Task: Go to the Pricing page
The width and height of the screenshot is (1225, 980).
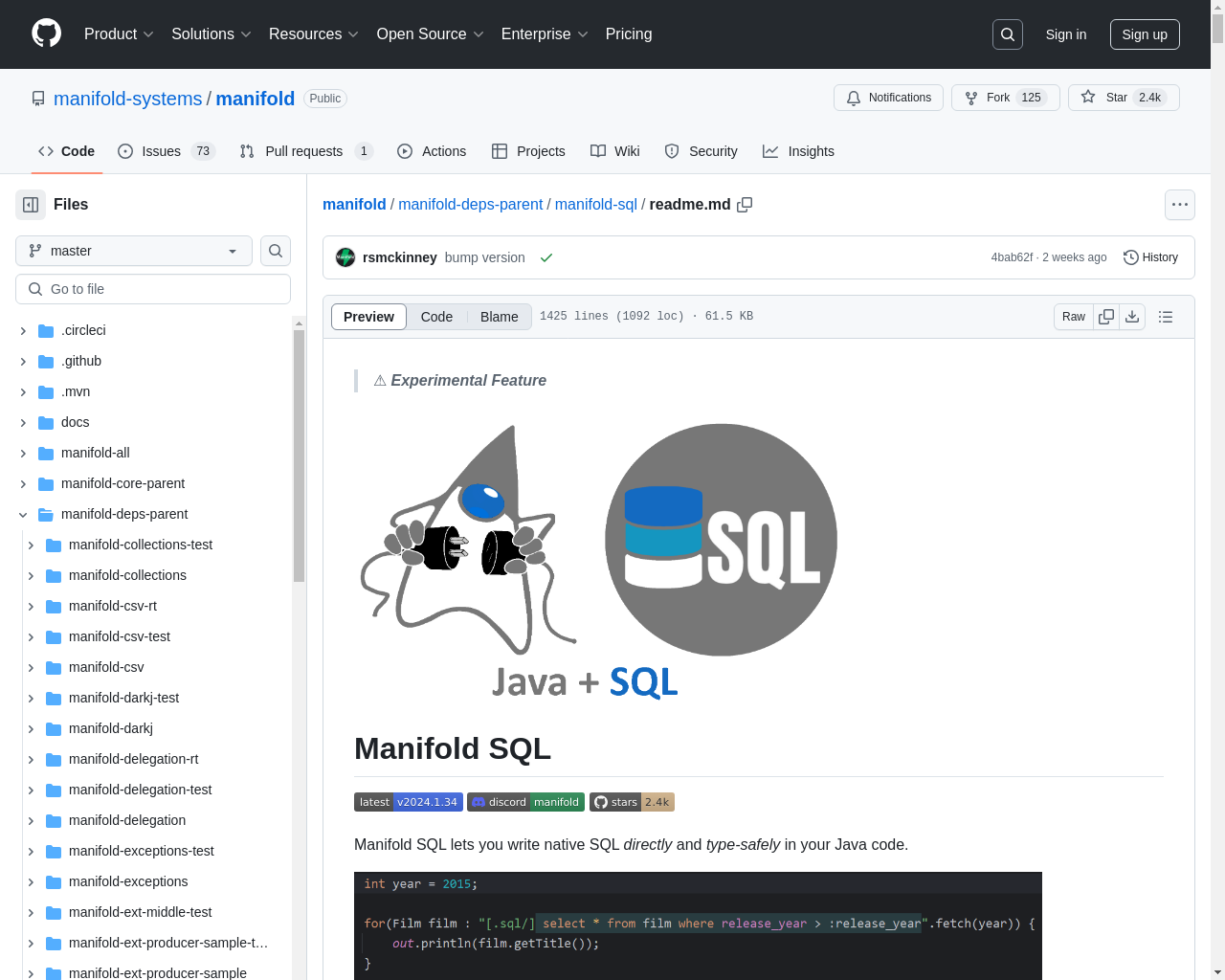Action: pos(629,34)
